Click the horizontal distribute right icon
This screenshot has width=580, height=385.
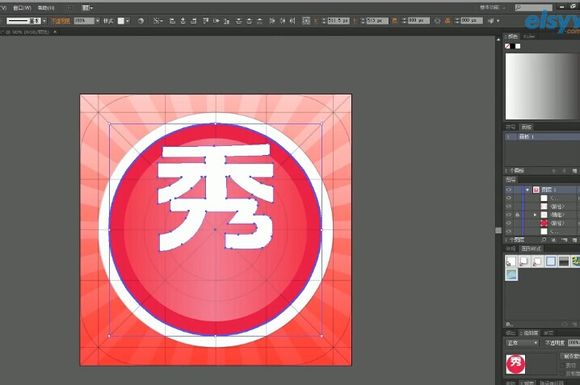click(x=293, y=21)
